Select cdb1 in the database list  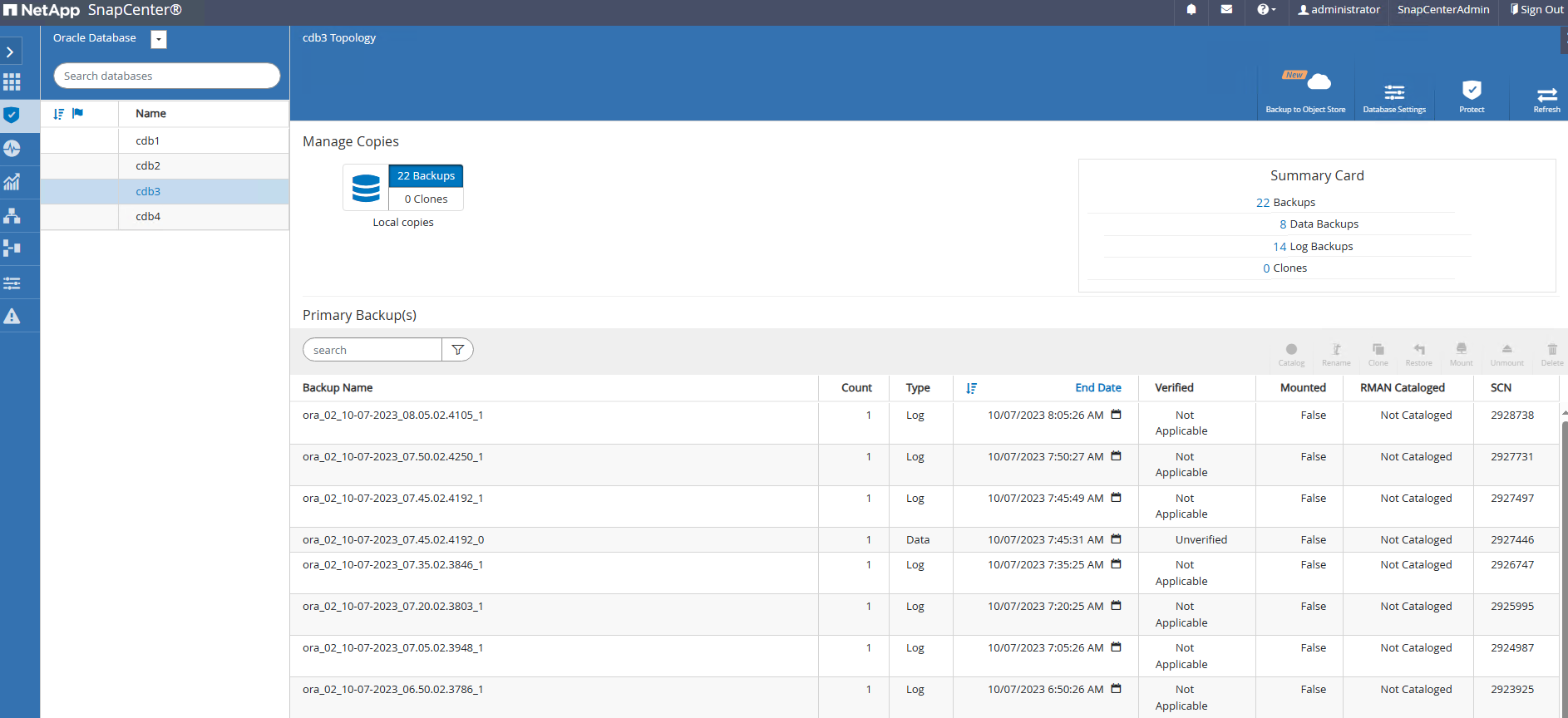(x=148, y=140)
